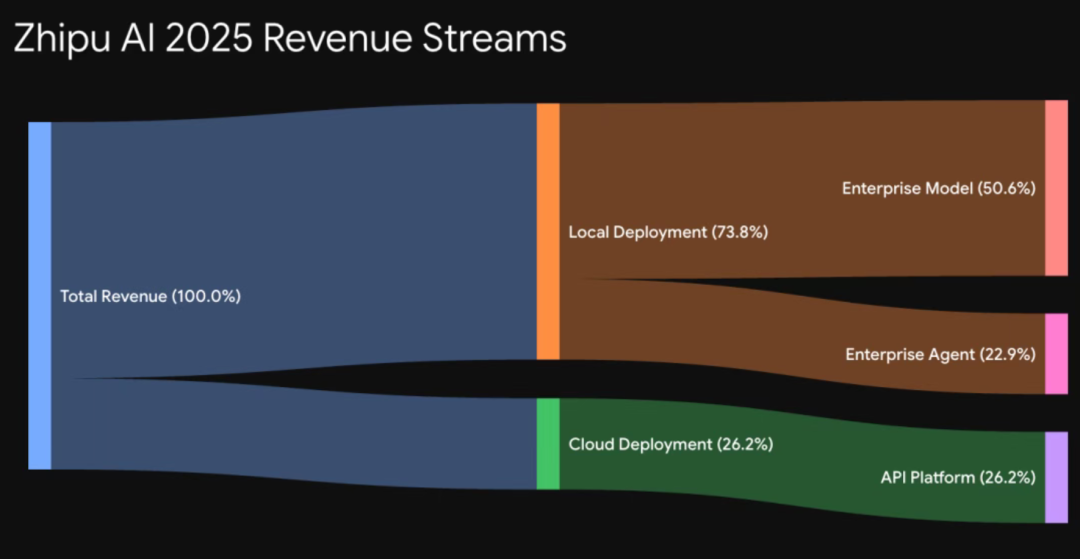Select the purple API Platform node bar
The height and width of the screenshot is (559, 1080).
pyautogui.click(x=1057, y=477)
